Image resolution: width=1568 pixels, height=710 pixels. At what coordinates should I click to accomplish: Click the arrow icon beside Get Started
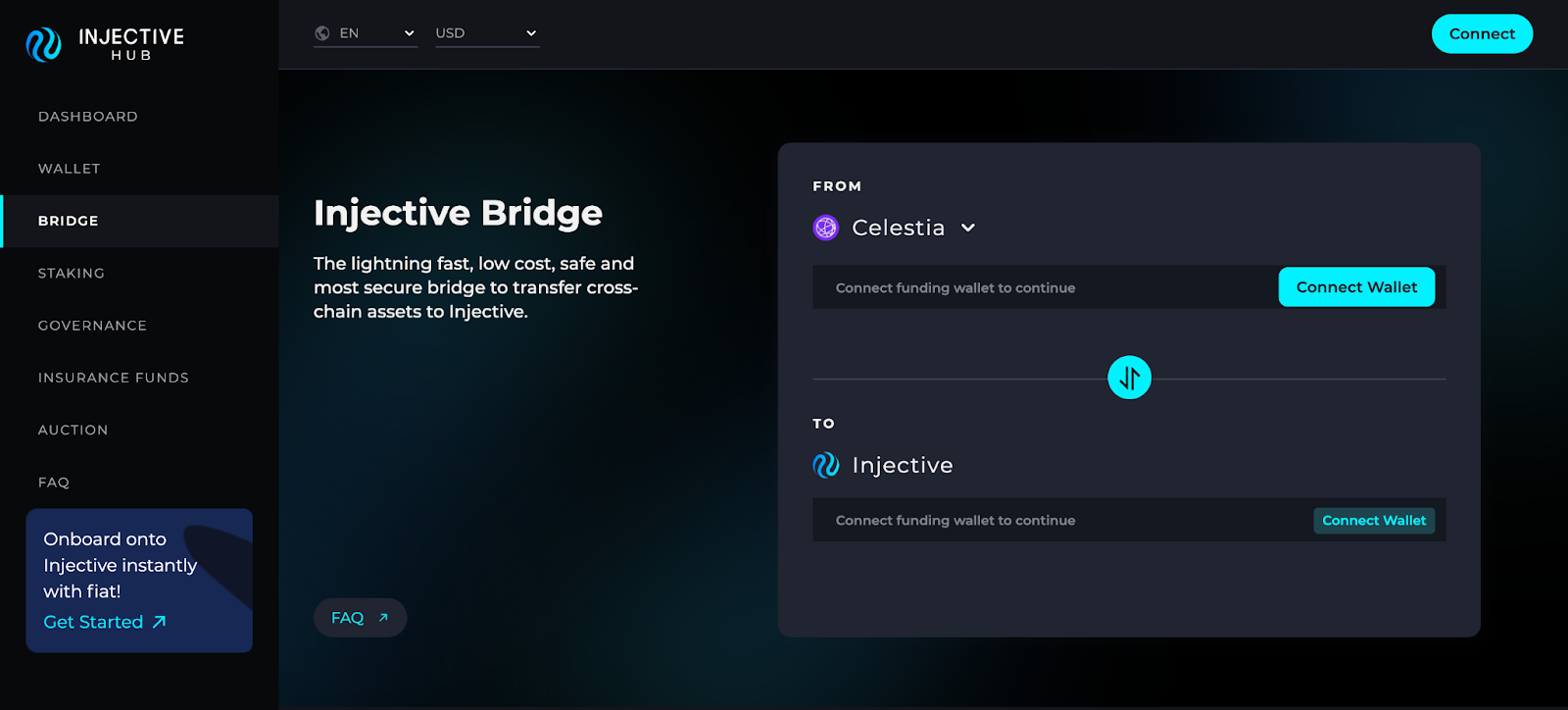point(159,622)
